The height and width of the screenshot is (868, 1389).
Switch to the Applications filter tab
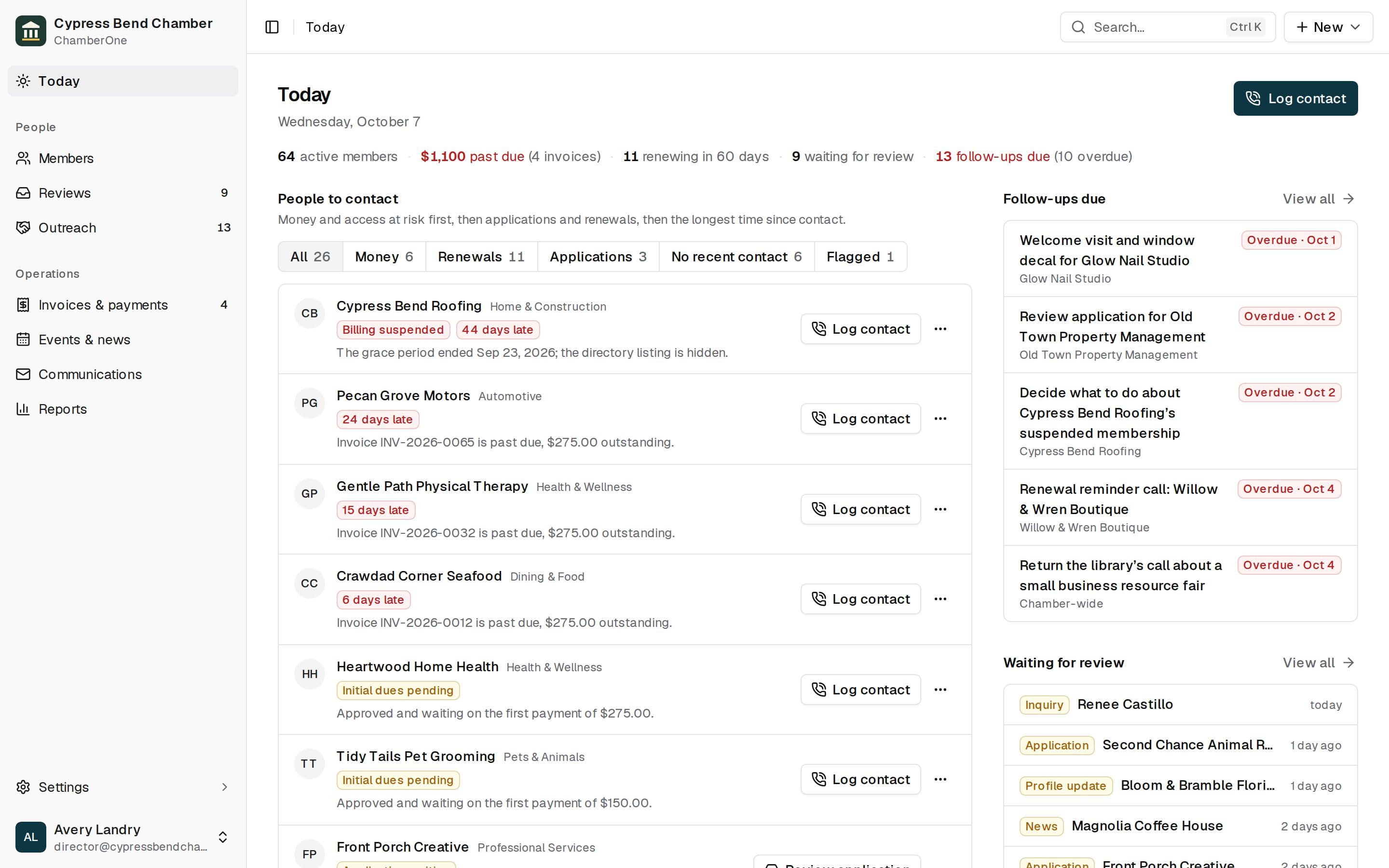(x=598, y=257)
